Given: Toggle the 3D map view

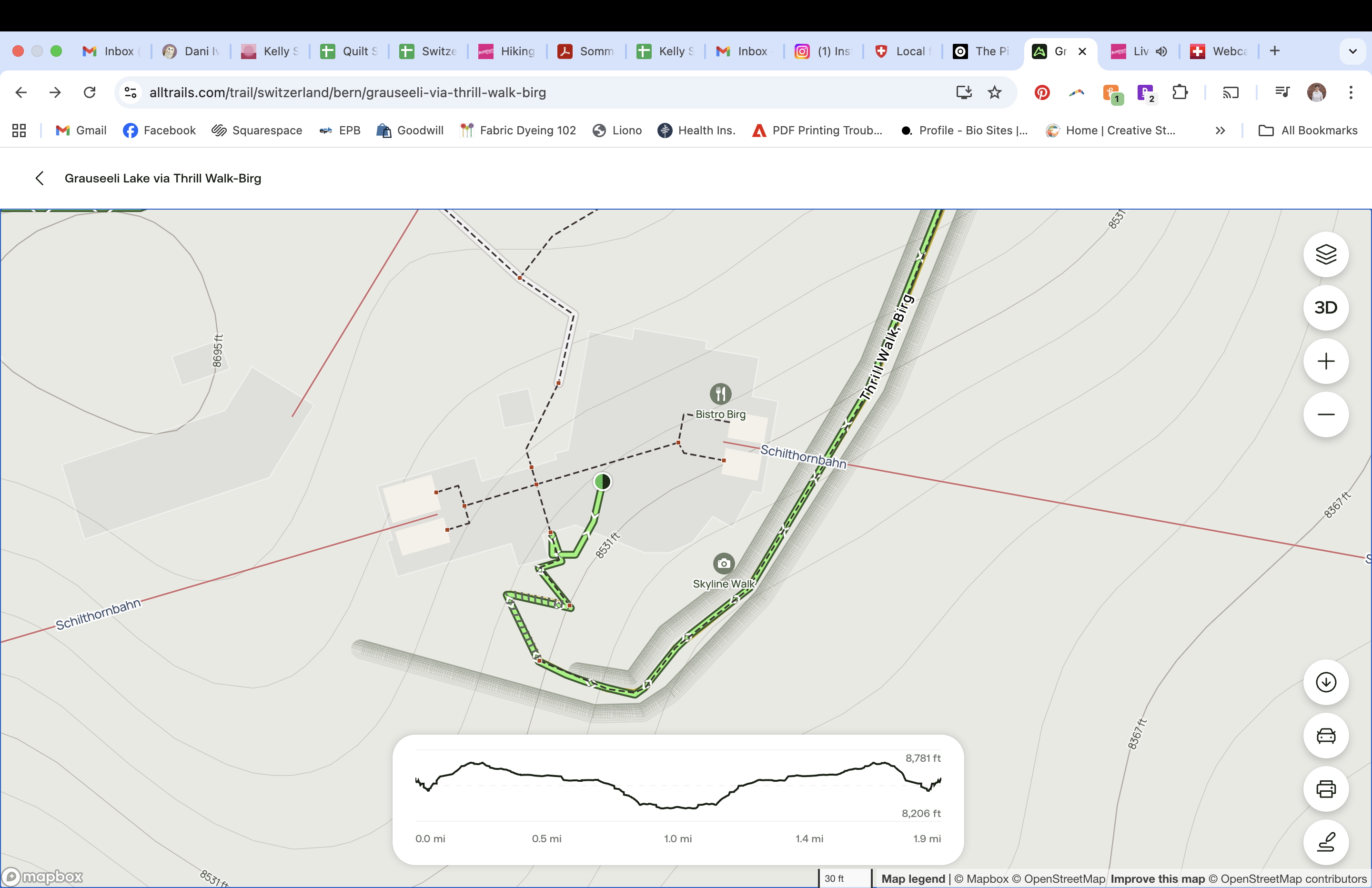Looking at the screenshot, I should point(1325,308).
